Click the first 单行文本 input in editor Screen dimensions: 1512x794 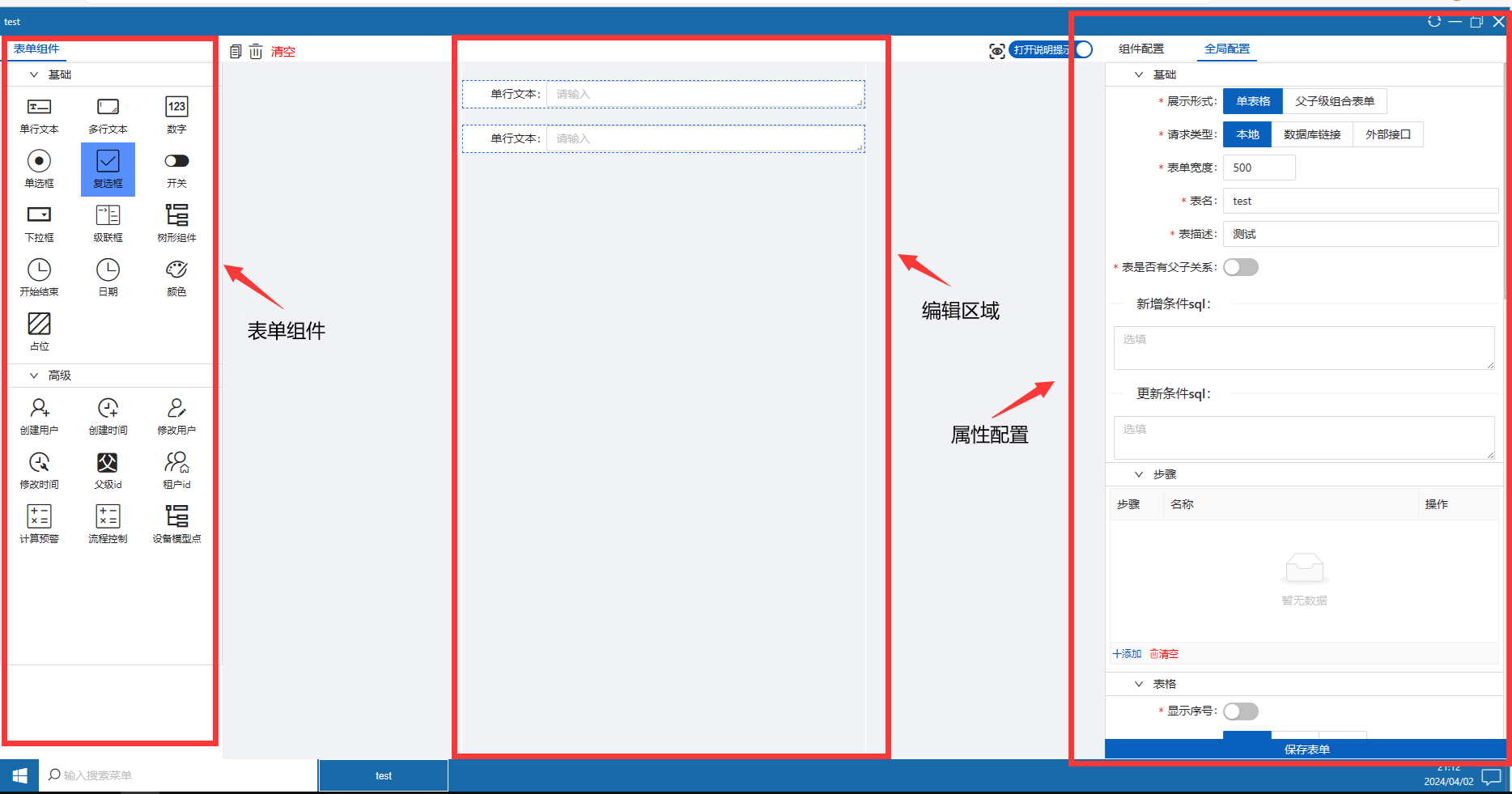tap(705, 94)
